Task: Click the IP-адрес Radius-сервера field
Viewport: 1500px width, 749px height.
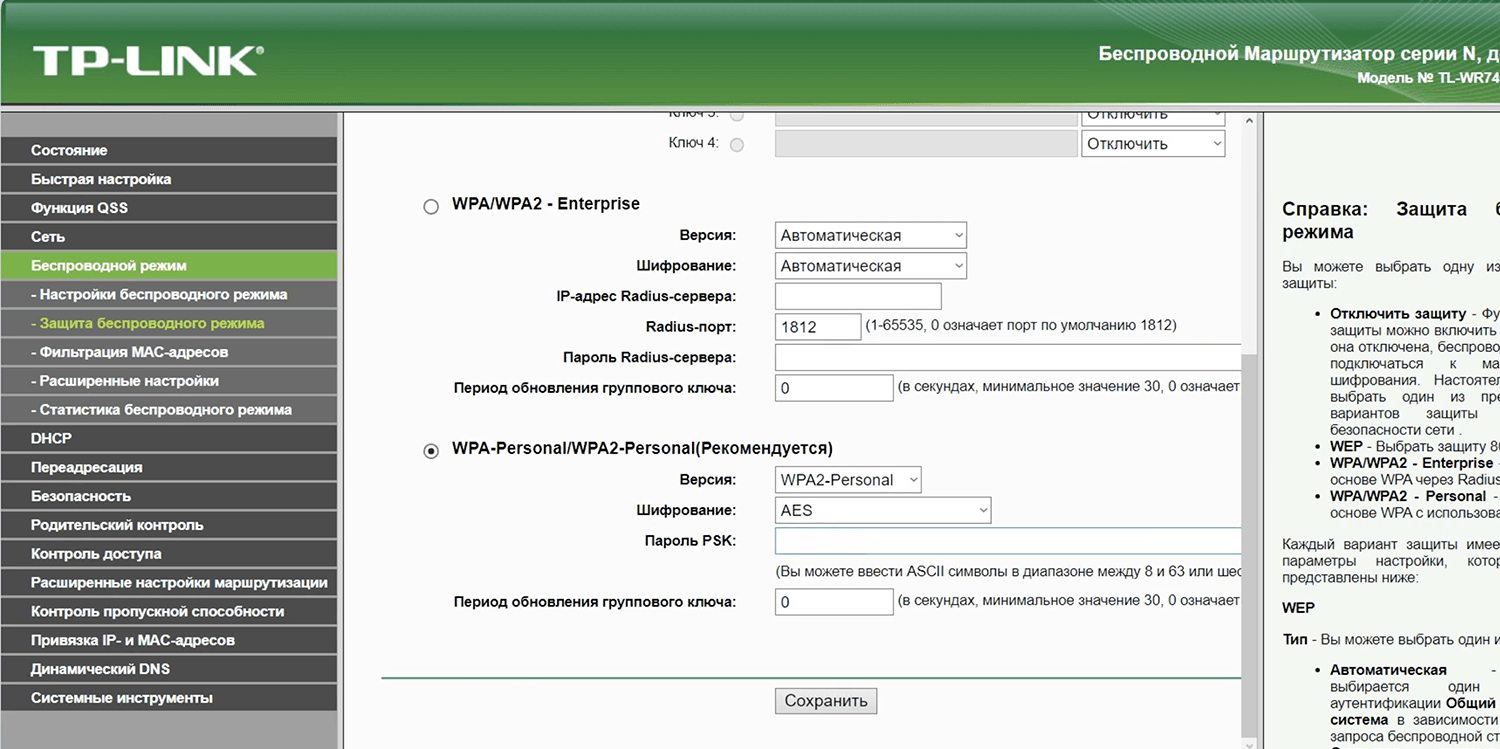Action: point(857,296)
